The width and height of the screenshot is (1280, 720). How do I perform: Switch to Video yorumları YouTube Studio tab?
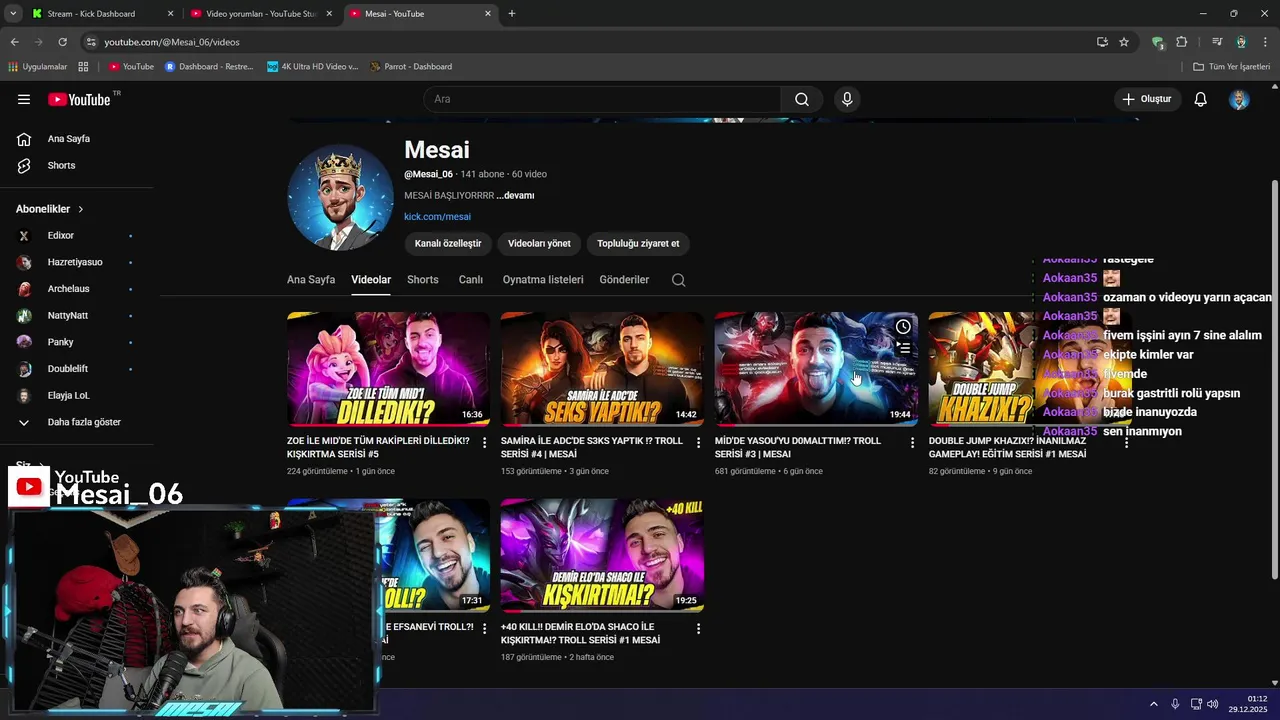[260, 14]
